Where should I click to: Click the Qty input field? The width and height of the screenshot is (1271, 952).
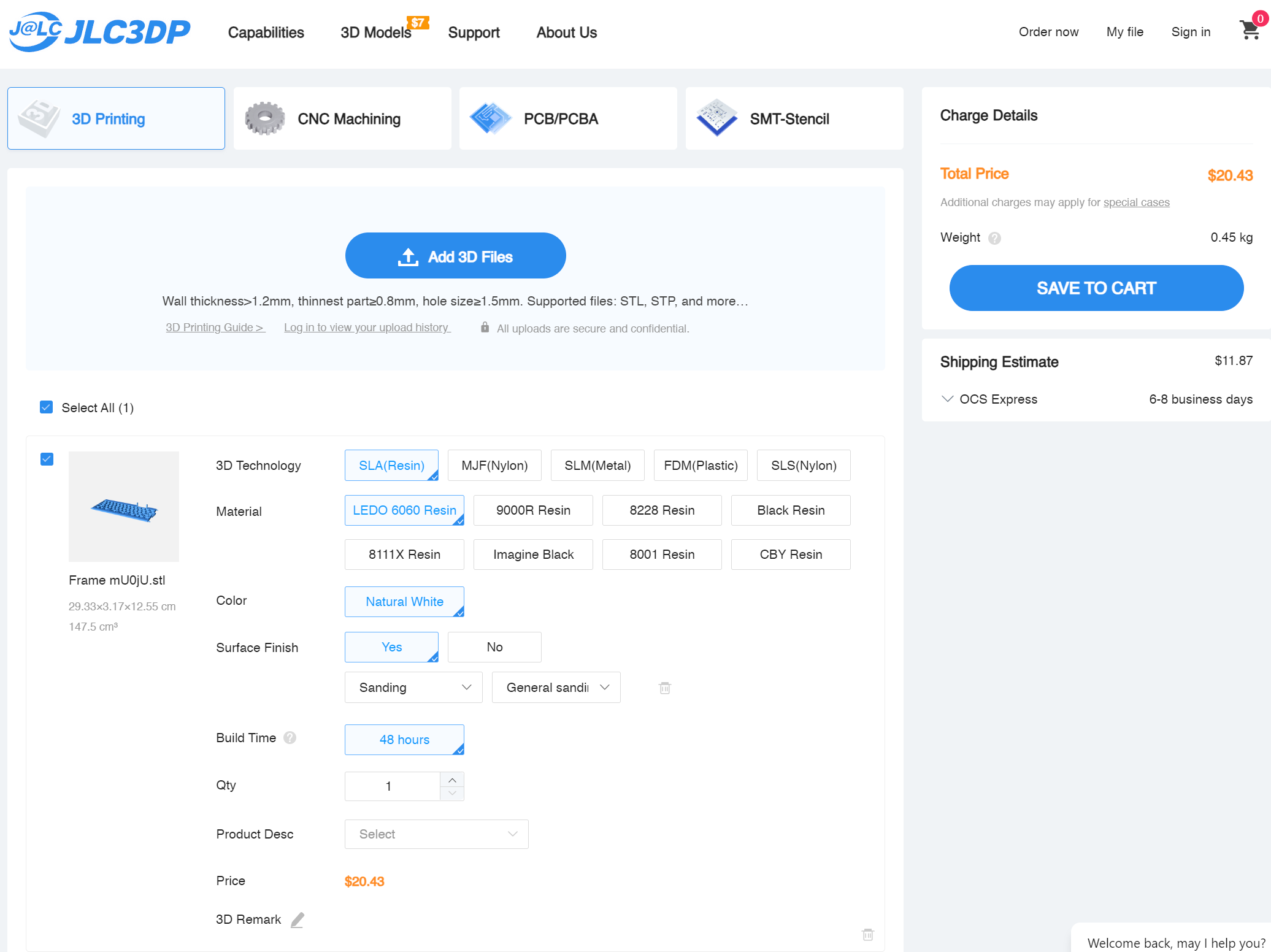[392, 786]
